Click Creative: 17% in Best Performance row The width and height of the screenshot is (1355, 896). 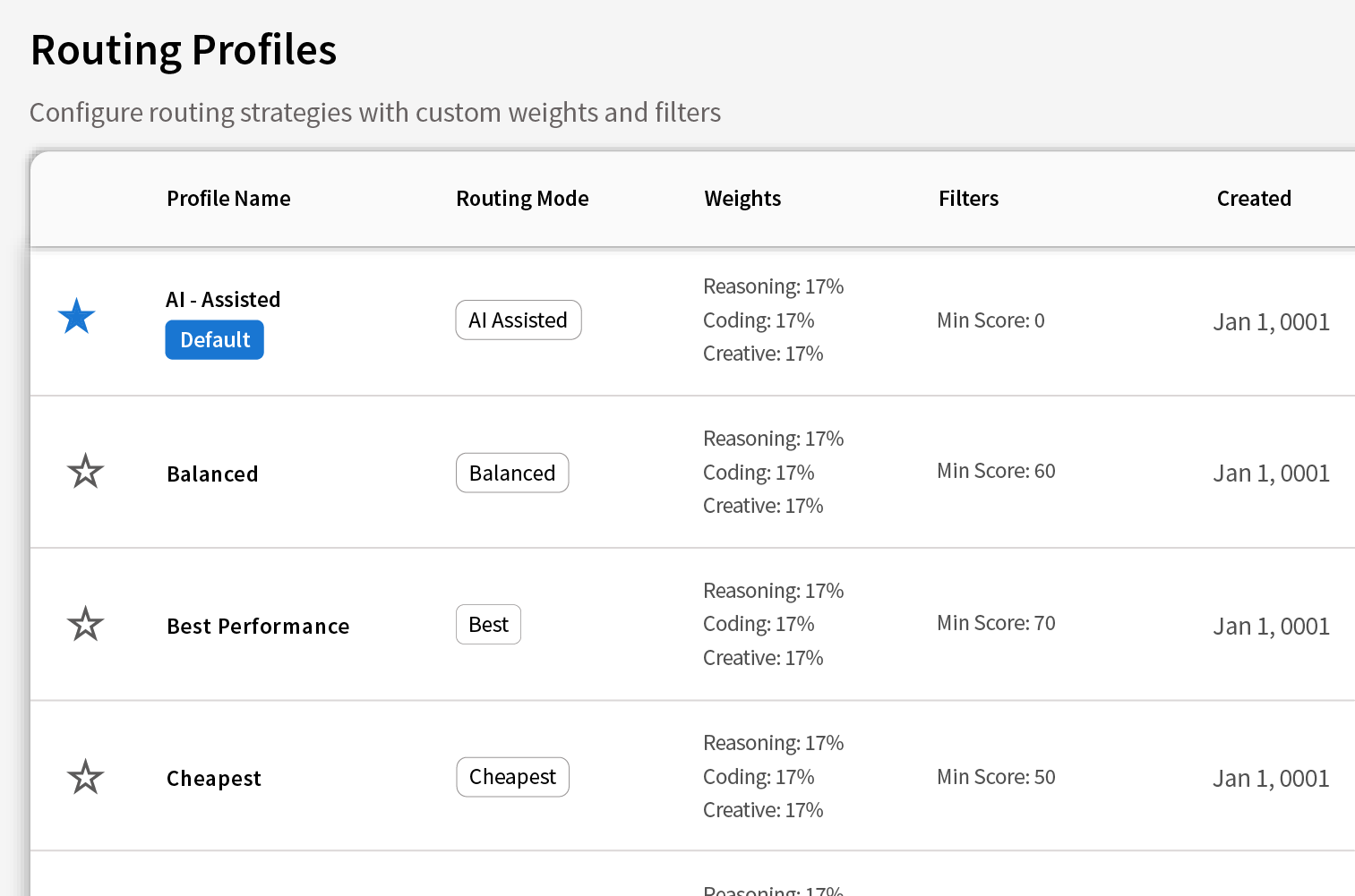[x=764, y=658]
